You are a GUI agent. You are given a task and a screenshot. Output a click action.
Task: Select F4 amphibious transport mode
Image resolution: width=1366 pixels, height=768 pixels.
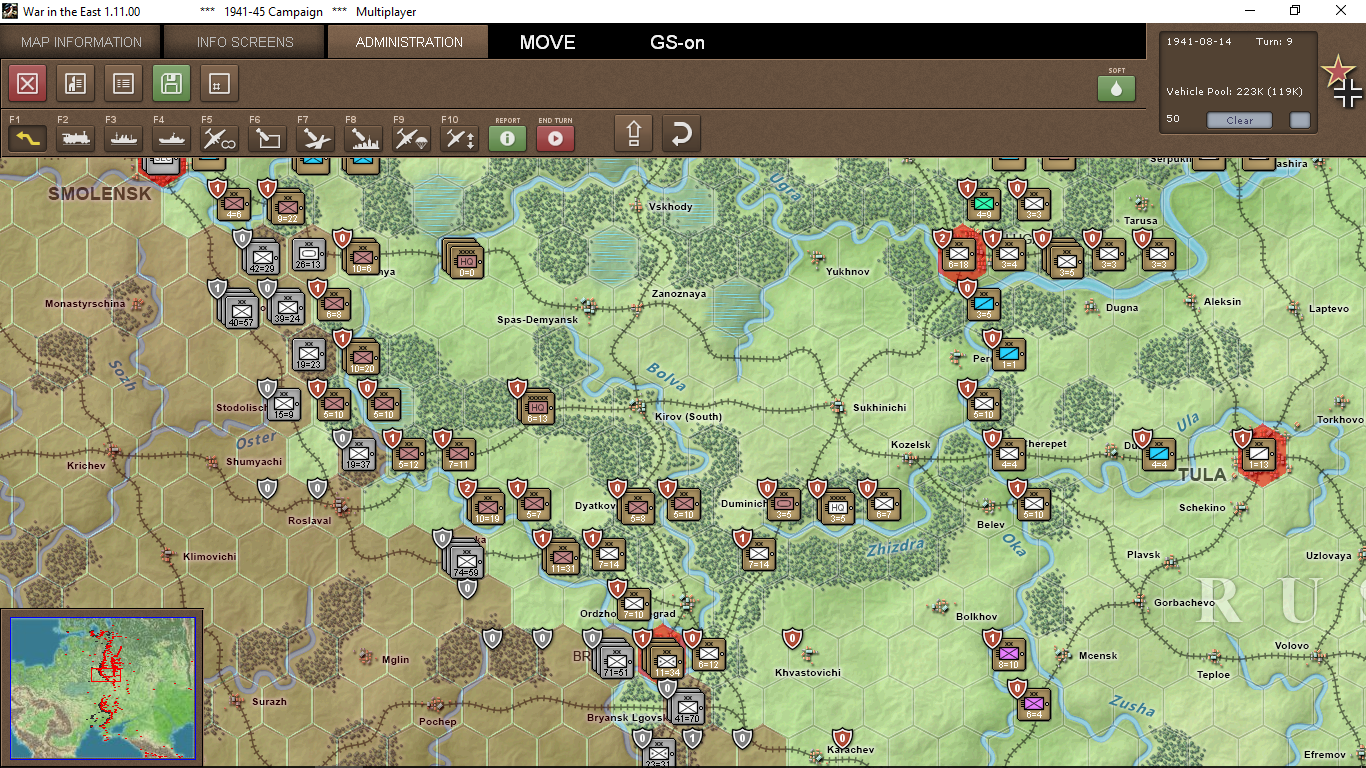171,138
